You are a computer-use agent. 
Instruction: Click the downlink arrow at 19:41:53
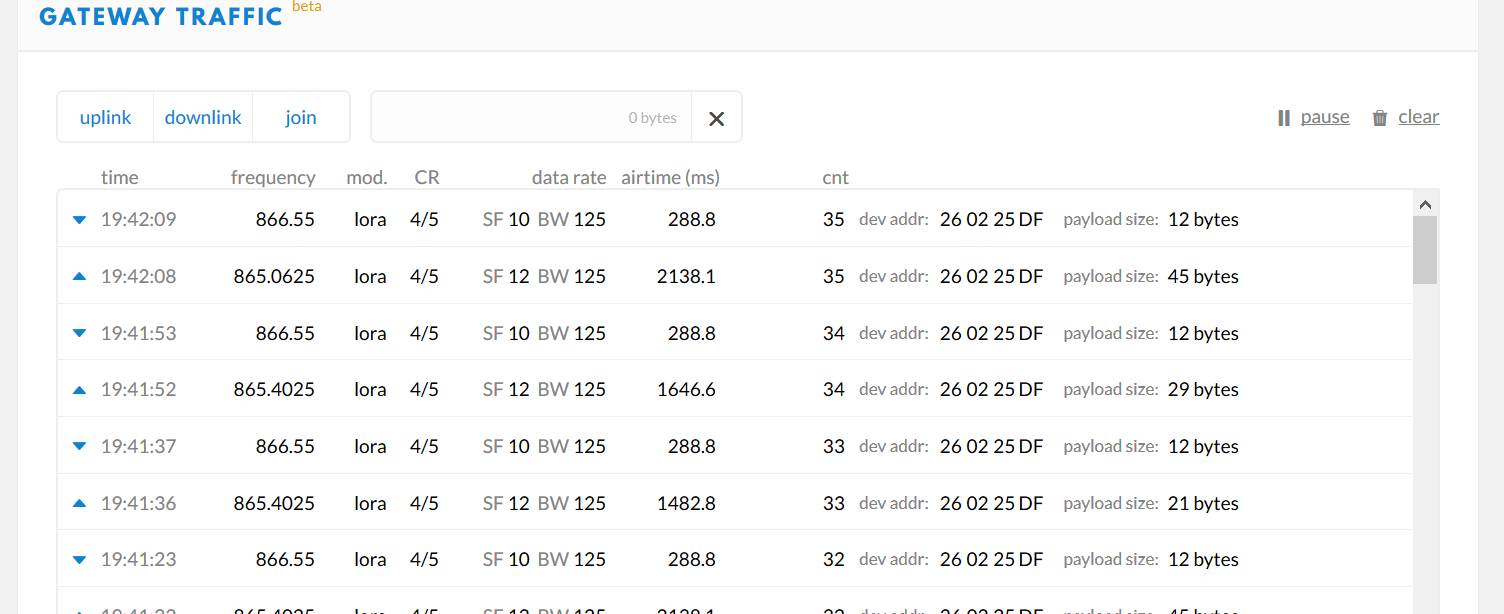(80, 333)
